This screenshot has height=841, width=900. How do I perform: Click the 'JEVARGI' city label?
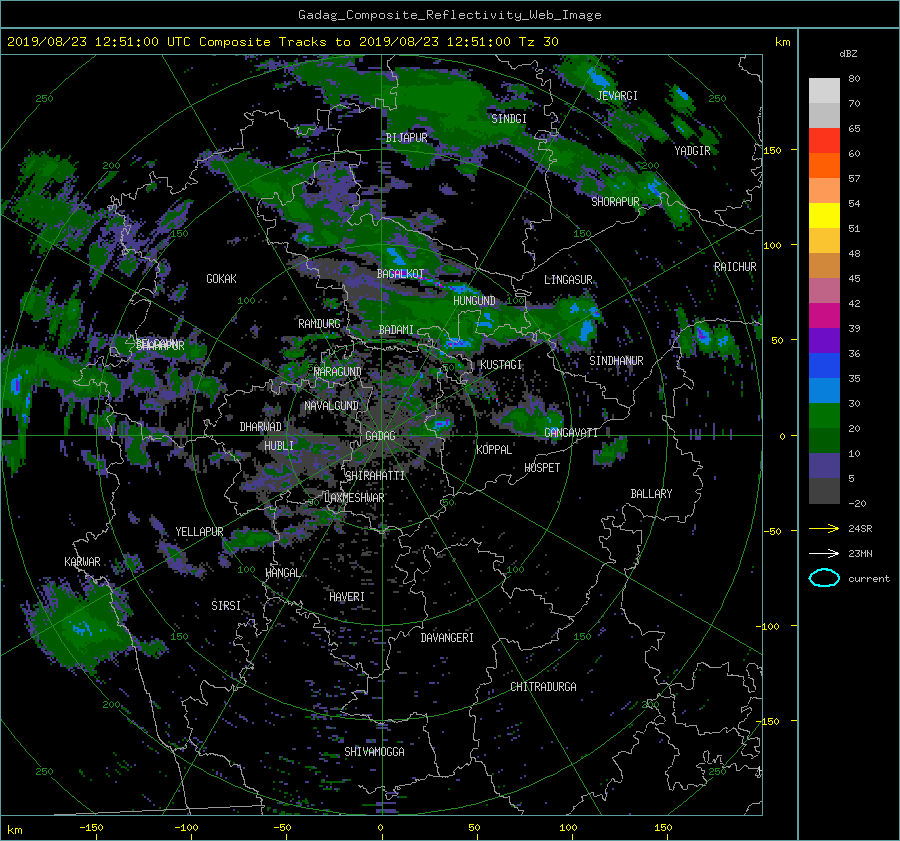click(617, 96)
